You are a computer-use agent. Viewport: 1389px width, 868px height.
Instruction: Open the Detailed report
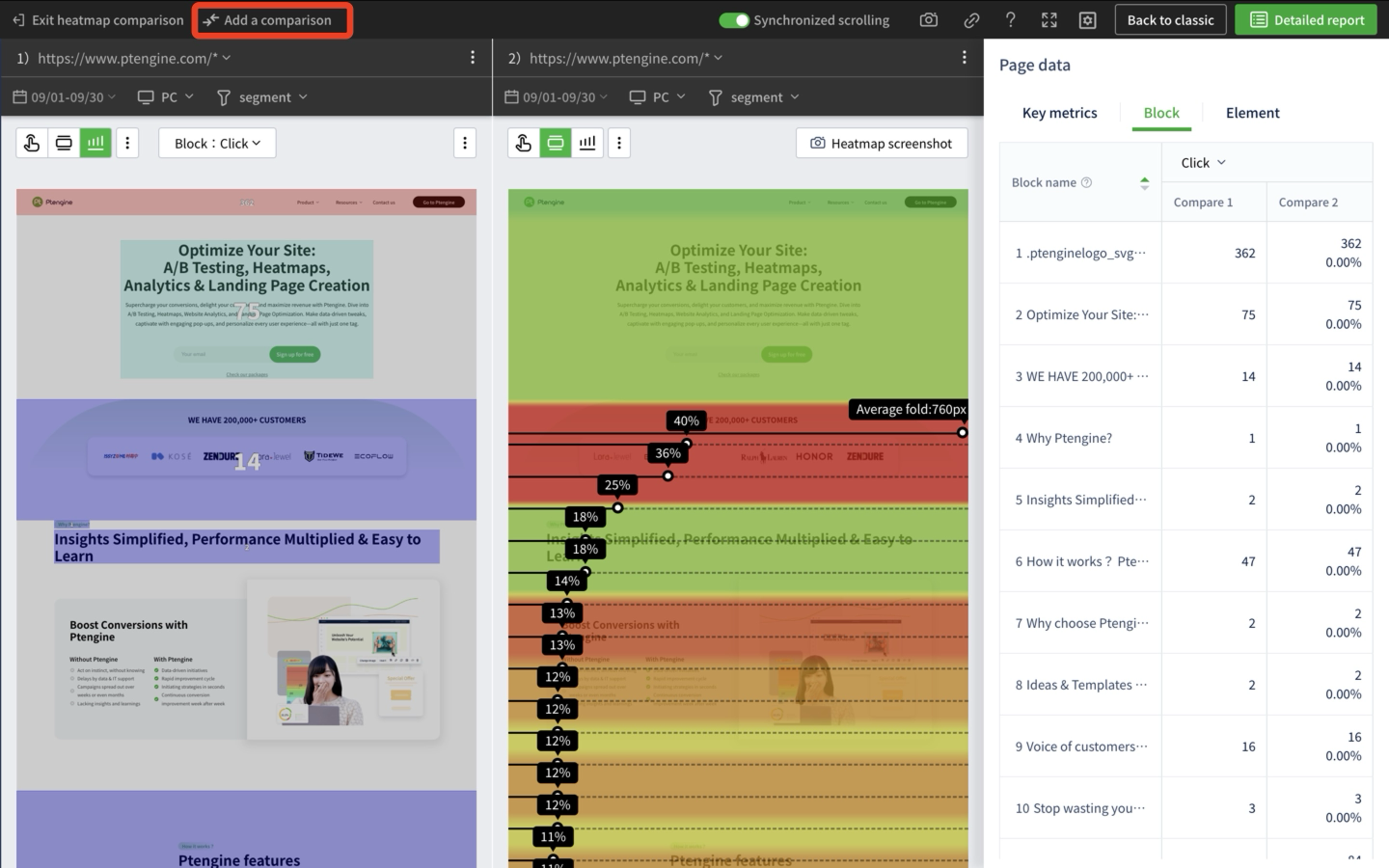point(1307,20)
